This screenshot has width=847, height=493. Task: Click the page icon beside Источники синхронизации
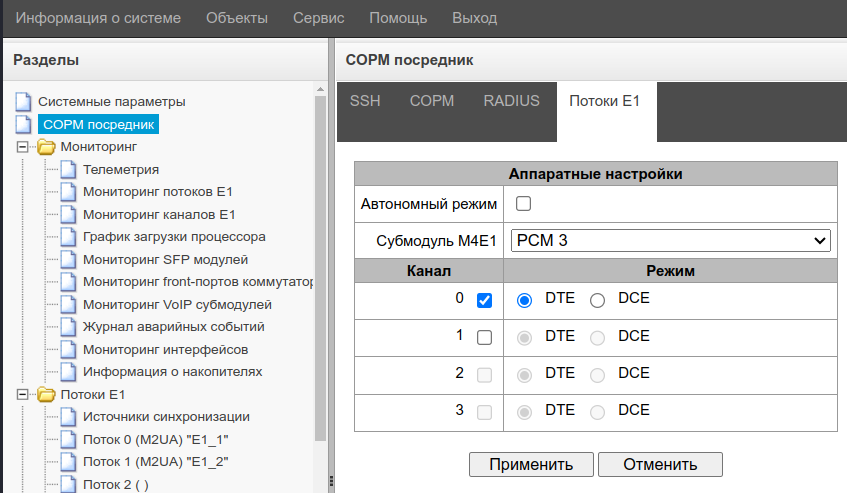(68, 417)
